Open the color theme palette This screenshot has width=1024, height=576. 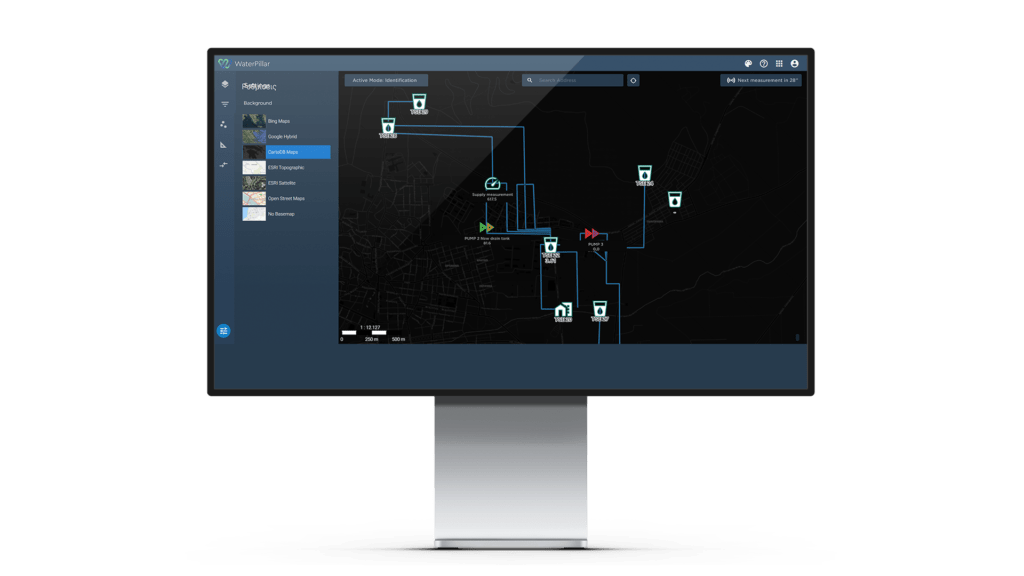coord(749,63)
